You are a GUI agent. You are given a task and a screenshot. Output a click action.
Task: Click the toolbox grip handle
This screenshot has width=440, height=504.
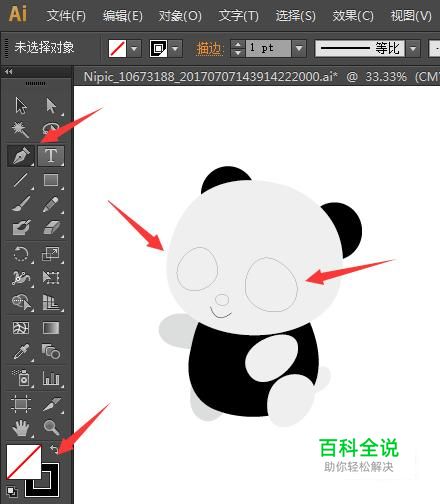click(x=36, y=83)
